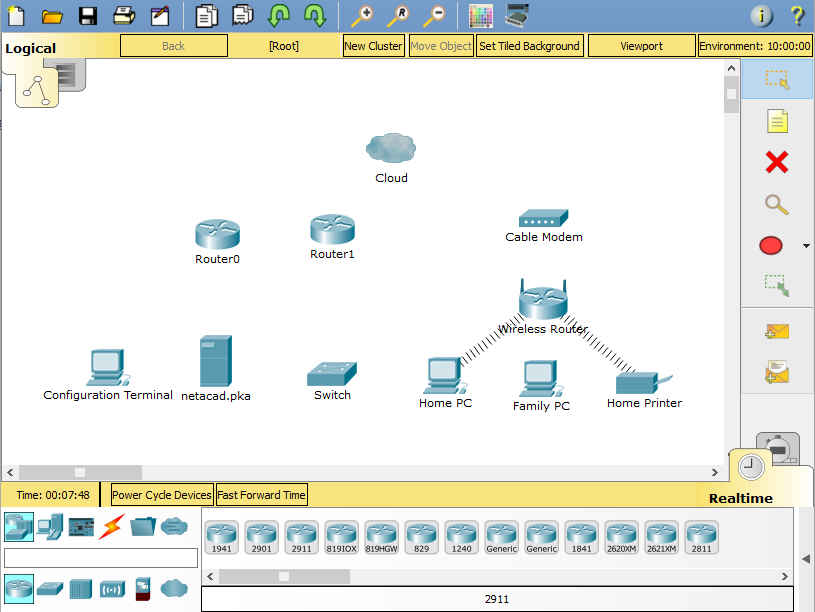
Task: Click the New Cluster button
Action: point(373,46)
